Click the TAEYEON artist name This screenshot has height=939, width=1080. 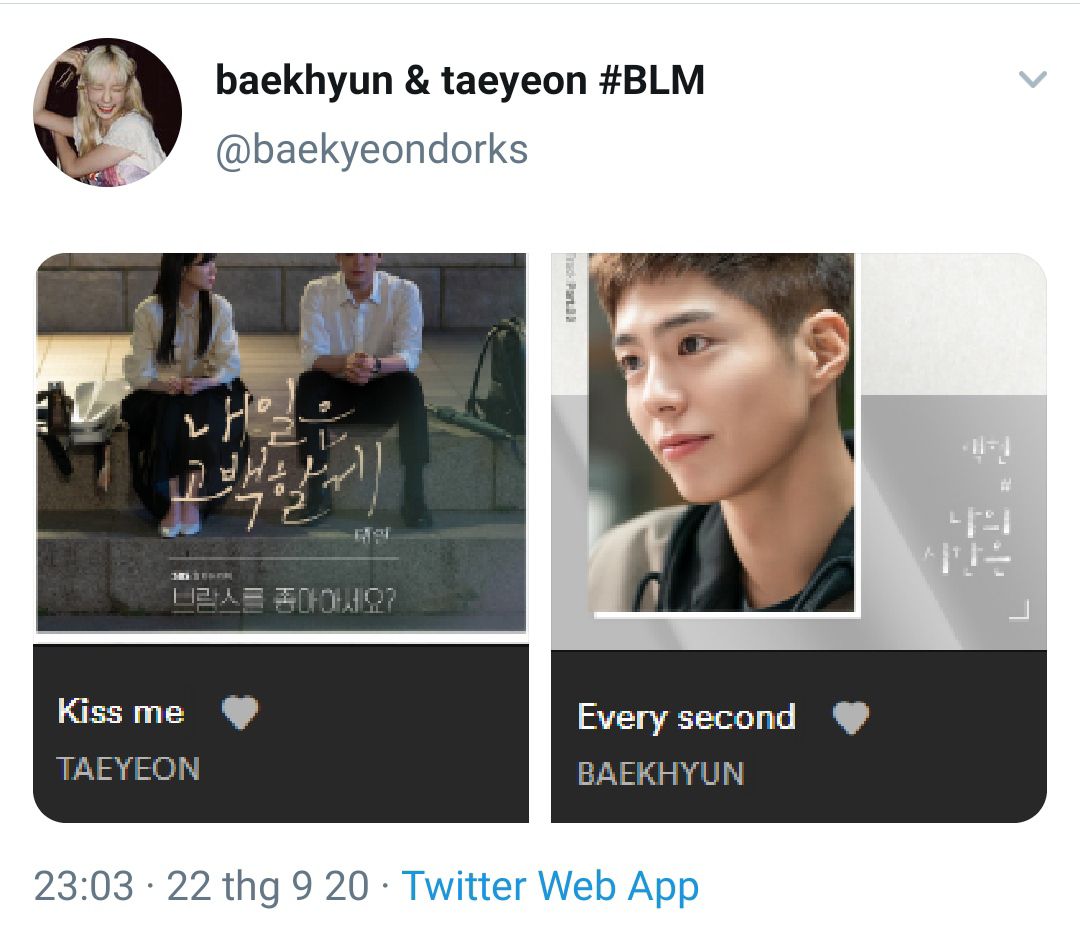click(128, 769)
